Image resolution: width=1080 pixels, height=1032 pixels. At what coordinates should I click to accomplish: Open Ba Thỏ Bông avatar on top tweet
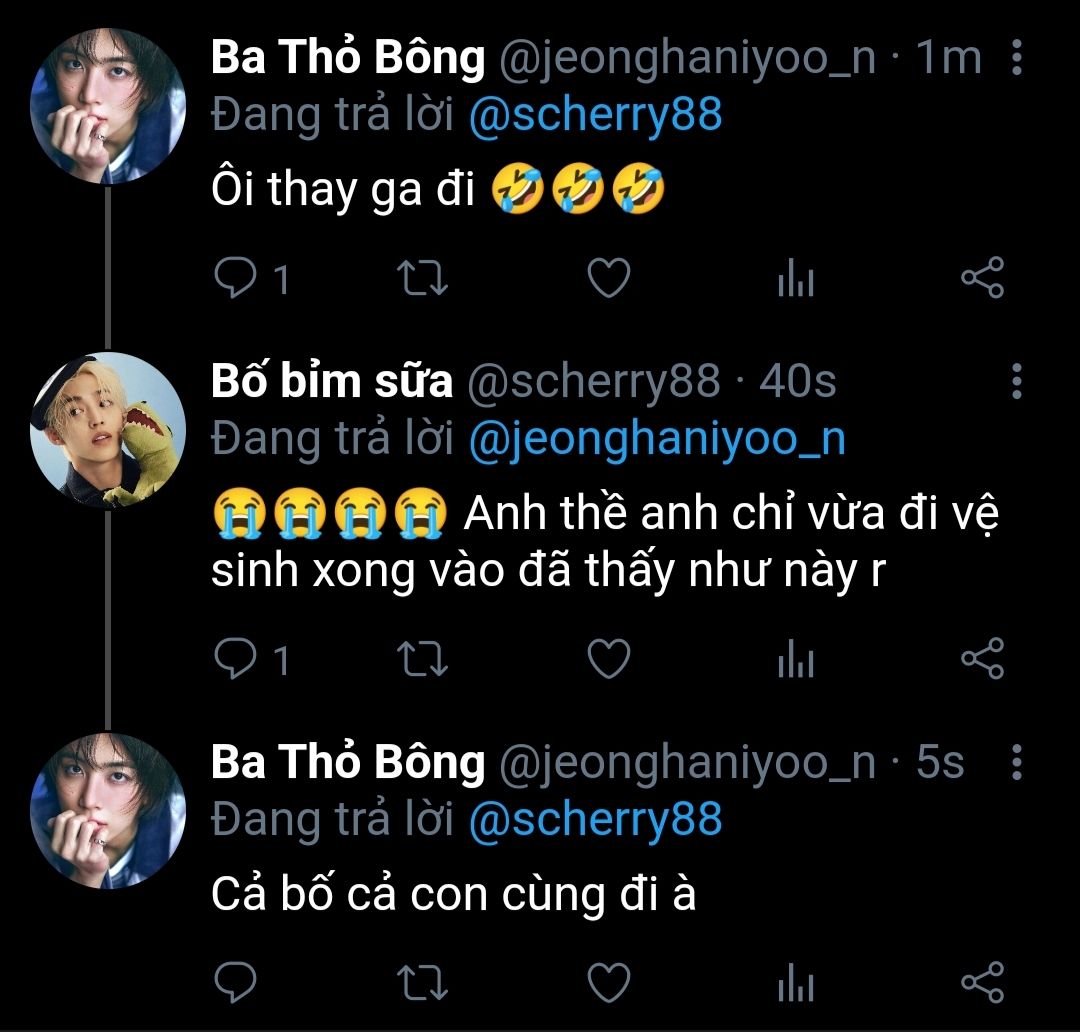point(109,107)
